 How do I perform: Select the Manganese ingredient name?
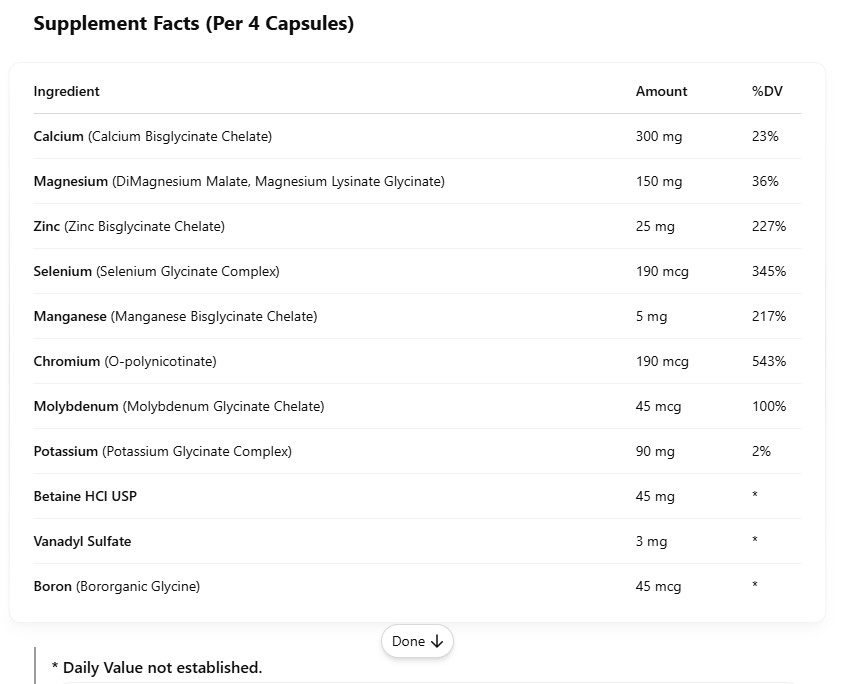[x=70, y=316]
